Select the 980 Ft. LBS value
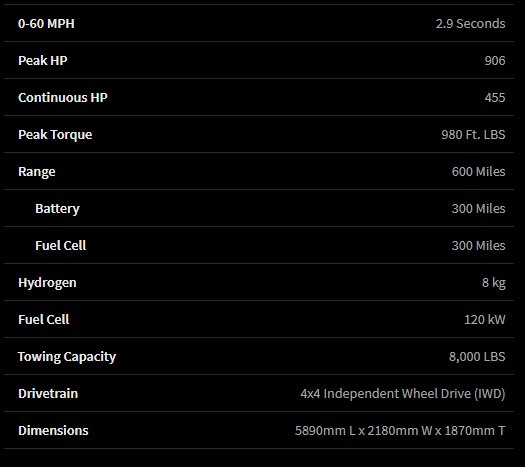 473,135
